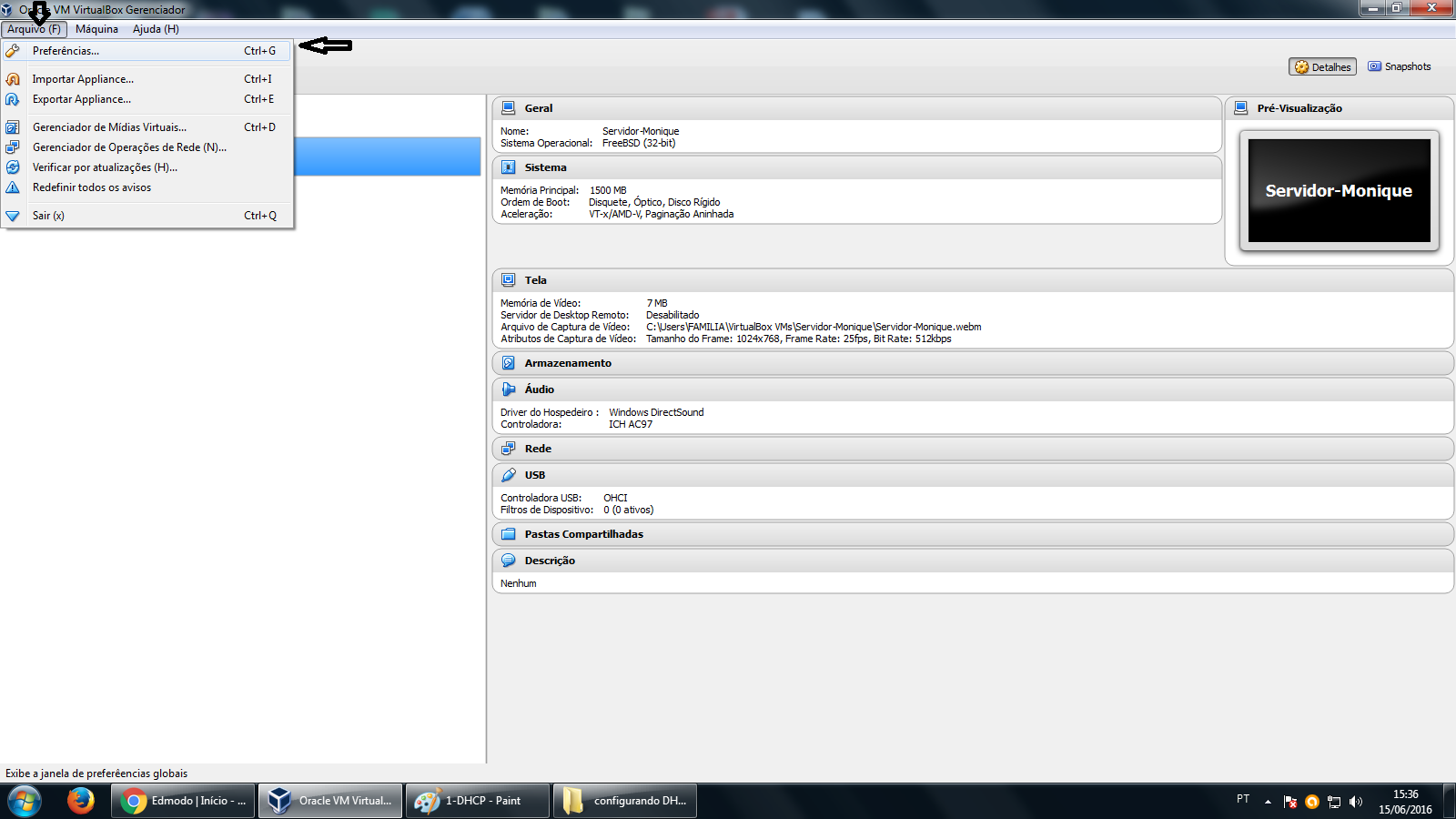The width and height of the screenshot is (1456, 819).
Task: Click the Servidor-Monique name value
Action: 641,131
